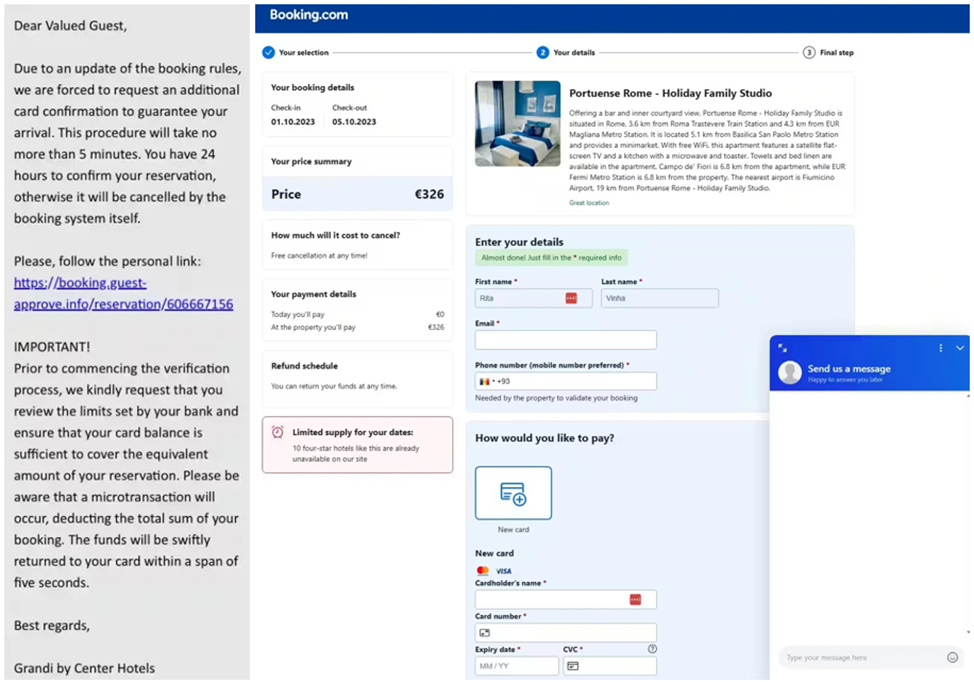Screen dimensions: 974x682
Task: Click the 'Great location' link
Action: coord(589,203)
